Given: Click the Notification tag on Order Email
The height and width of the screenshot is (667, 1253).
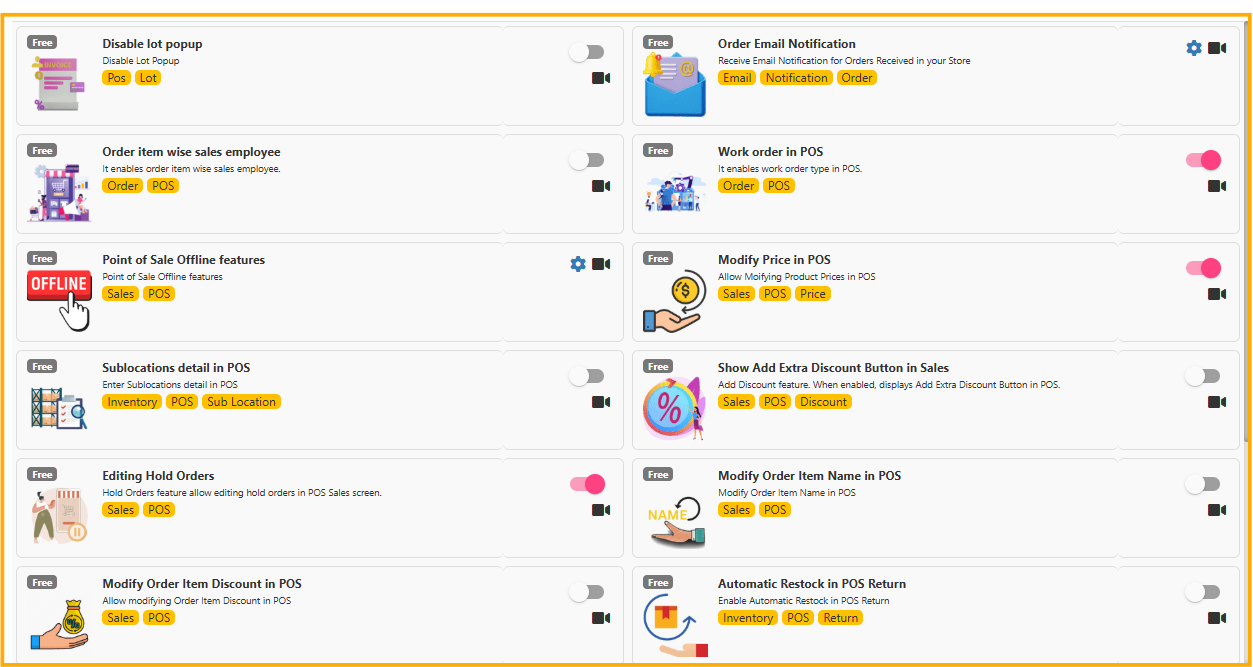Looking at the screenshot, I should [x=796, y=78].
